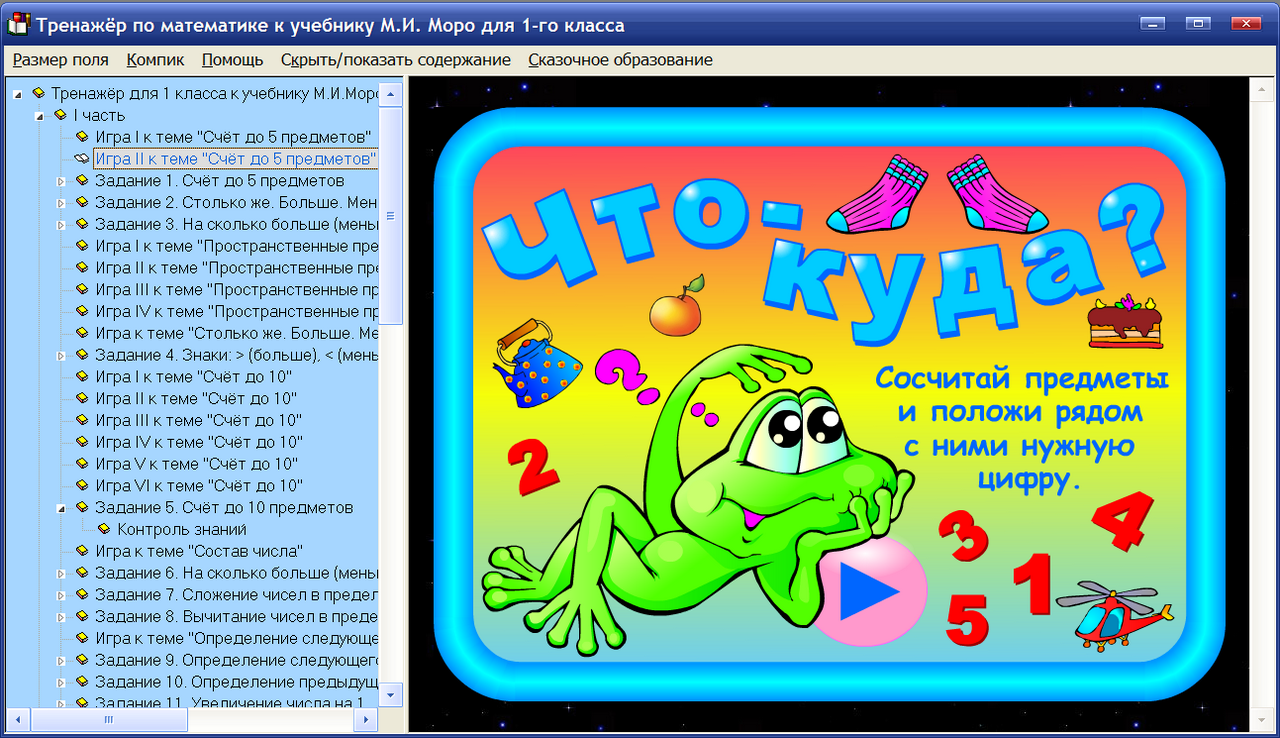Click the book icon beside "Задание 3. На сколько больше"
This screenshot has height=738, width=1280.
click(82, 224)
